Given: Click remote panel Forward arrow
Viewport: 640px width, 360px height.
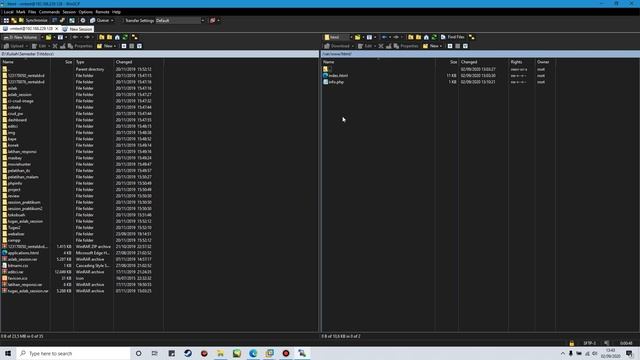Looking at the screenshot, I should pyautogui.click(x=397, y=37).
